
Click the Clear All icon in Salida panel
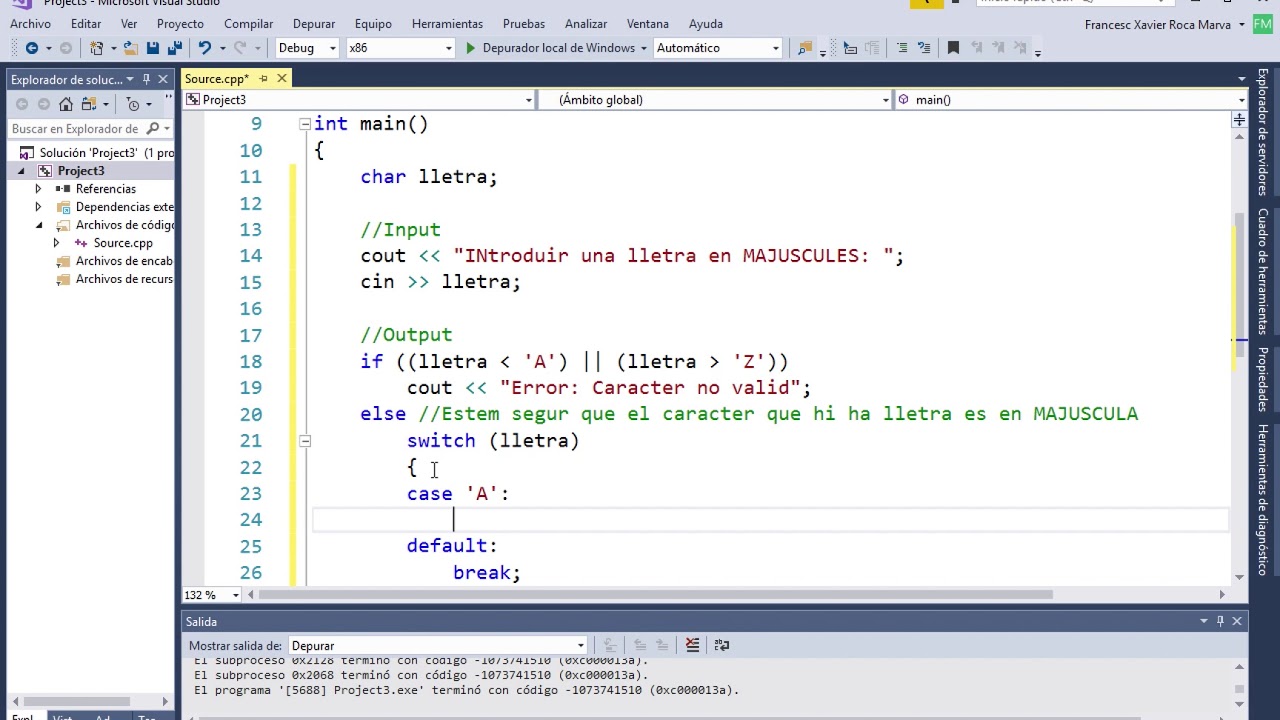point(692,645)
